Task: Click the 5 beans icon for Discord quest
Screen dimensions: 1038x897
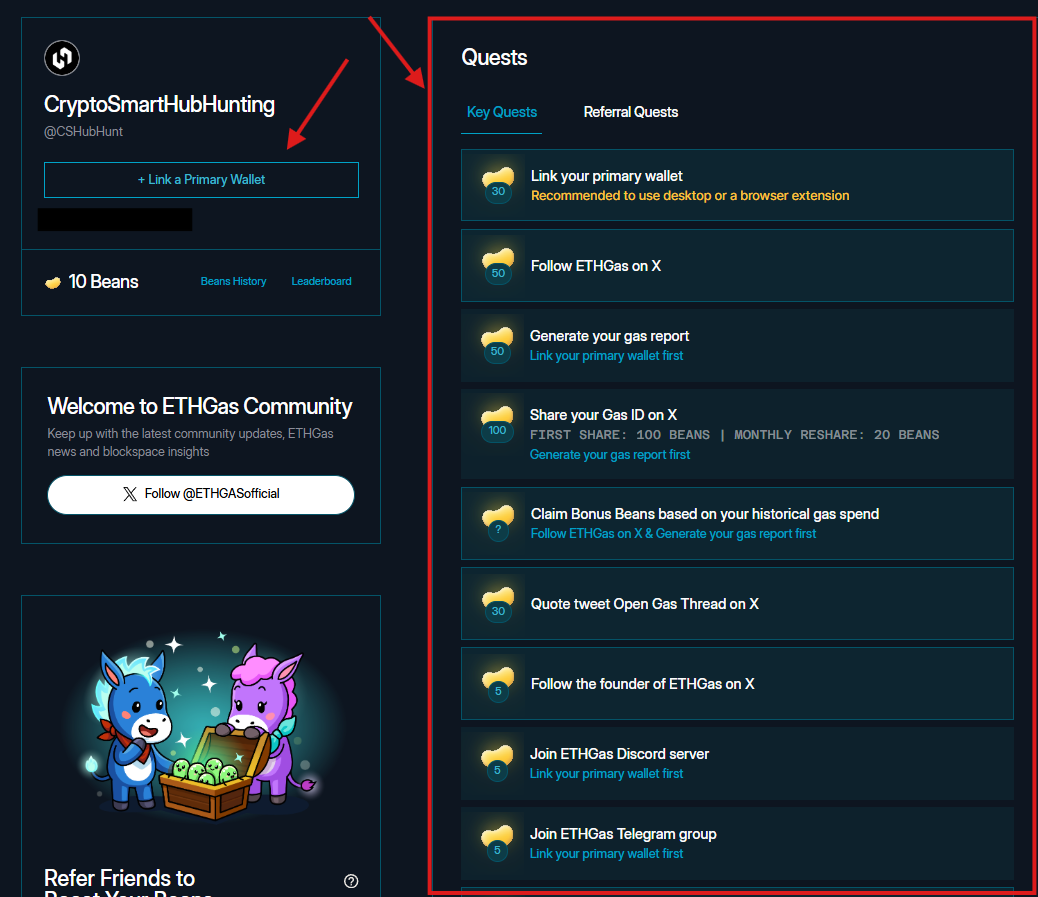Action: tap(497, 764)
